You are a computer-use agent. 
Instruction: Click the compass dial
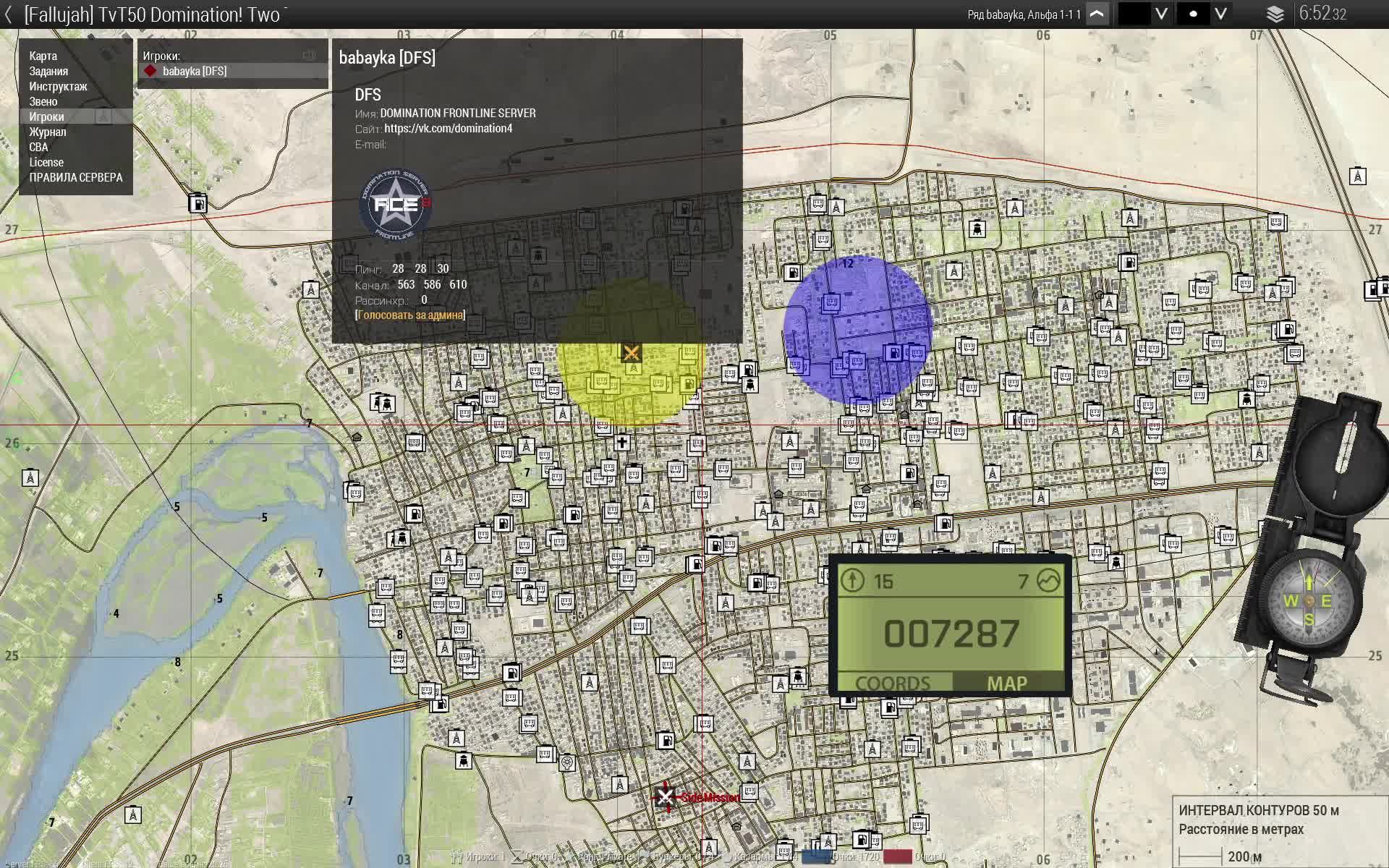point(1308,601)
